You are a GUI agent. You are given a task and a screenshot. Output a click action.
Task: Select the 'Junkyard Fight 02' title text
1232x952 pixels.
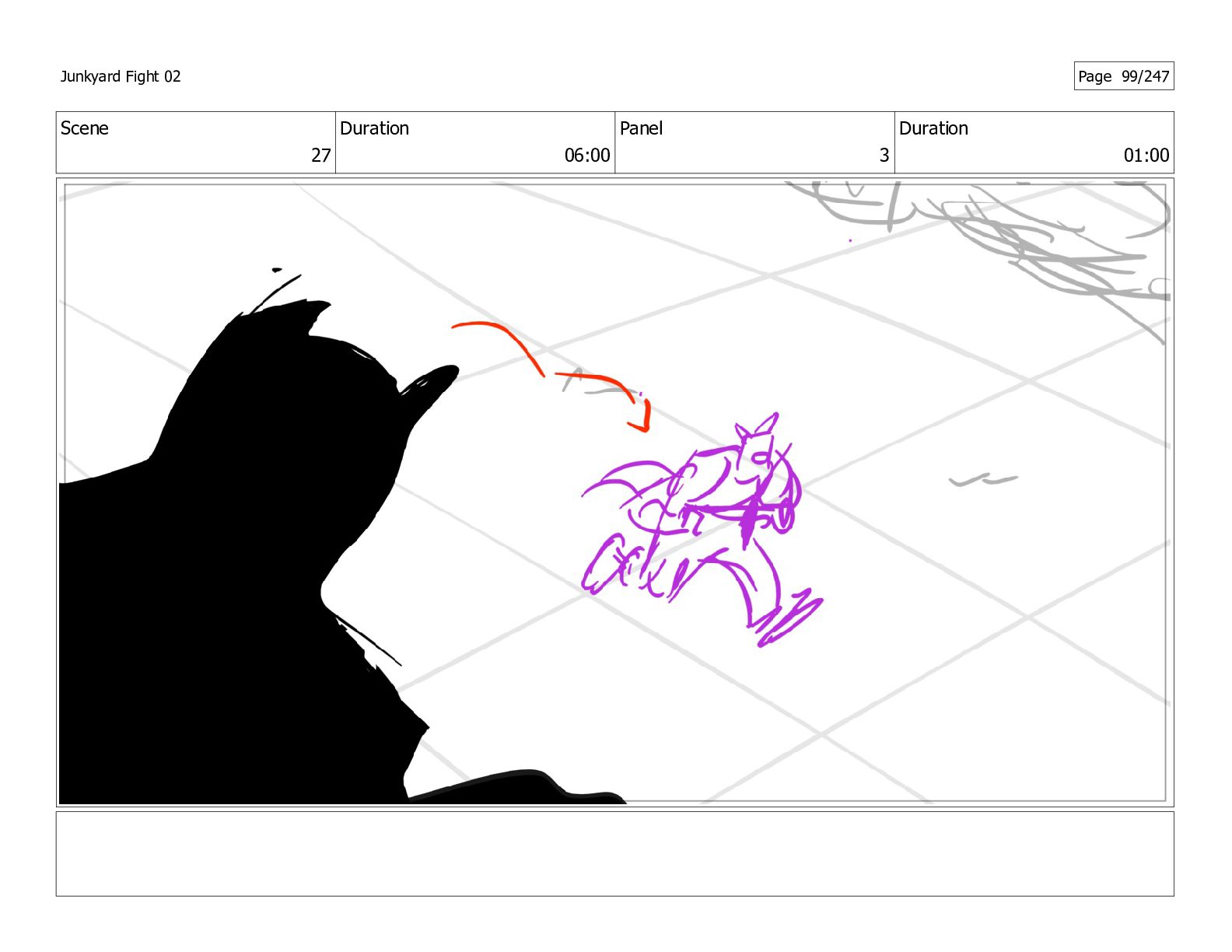click(121, 76)
